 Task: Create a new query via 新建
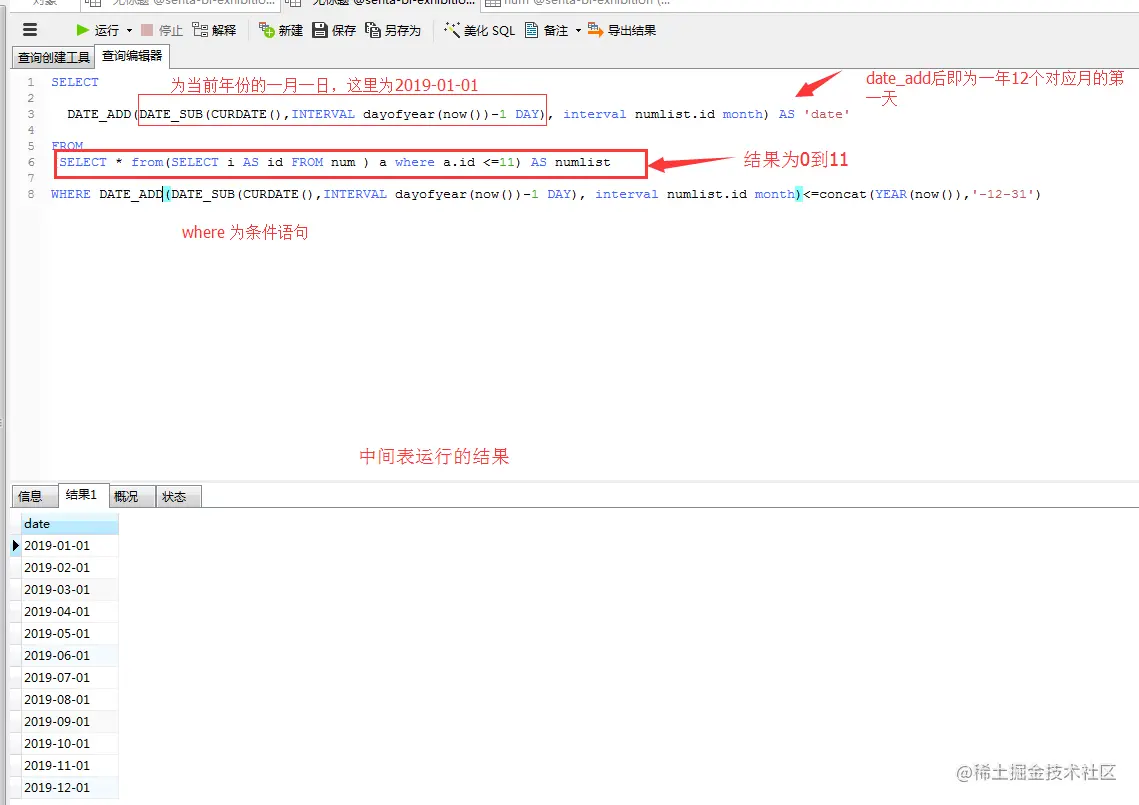279,30
